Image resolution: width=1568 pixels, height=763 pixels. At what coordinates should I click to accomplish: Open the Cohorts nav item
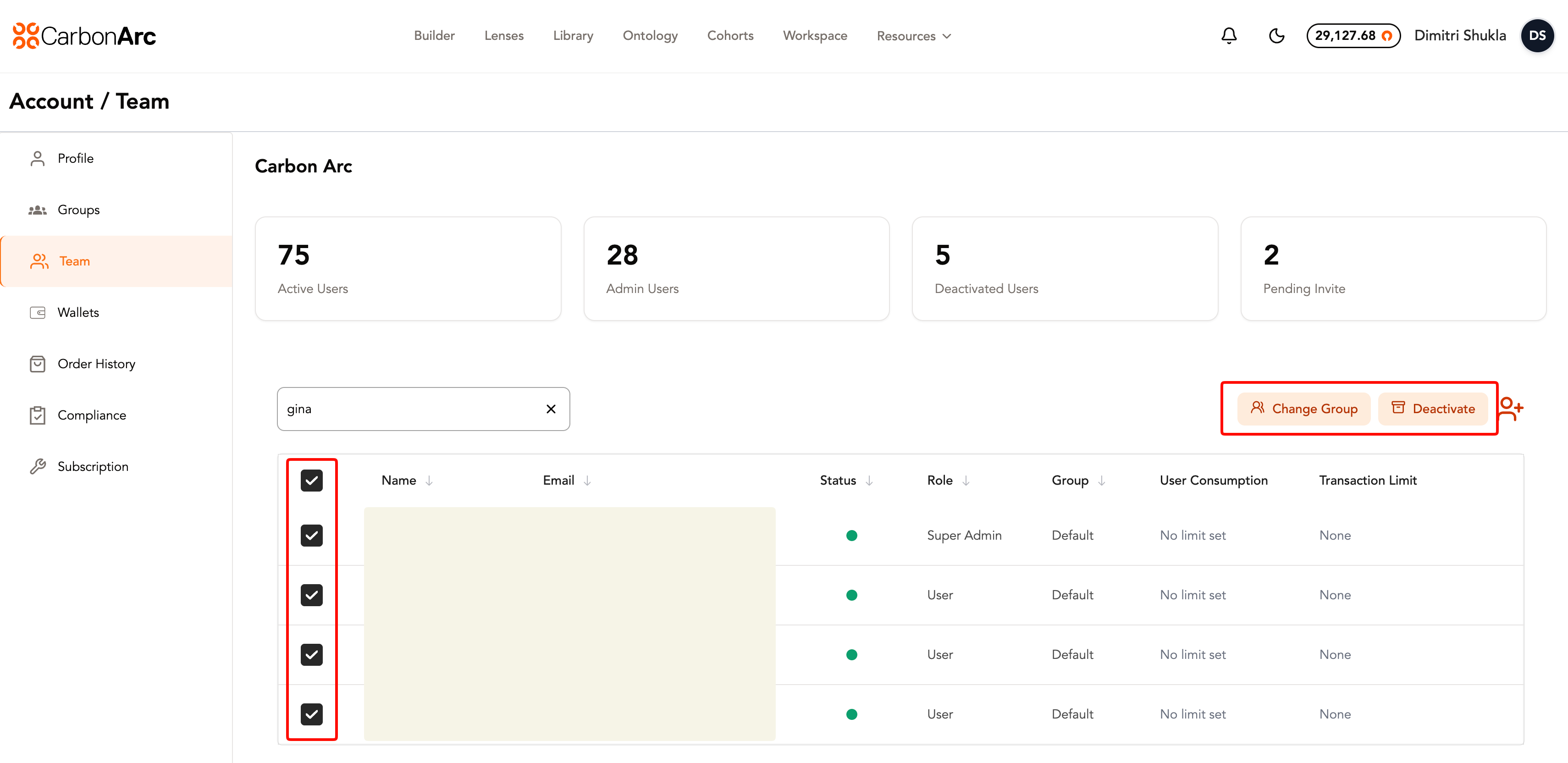(x=730, y=36)
